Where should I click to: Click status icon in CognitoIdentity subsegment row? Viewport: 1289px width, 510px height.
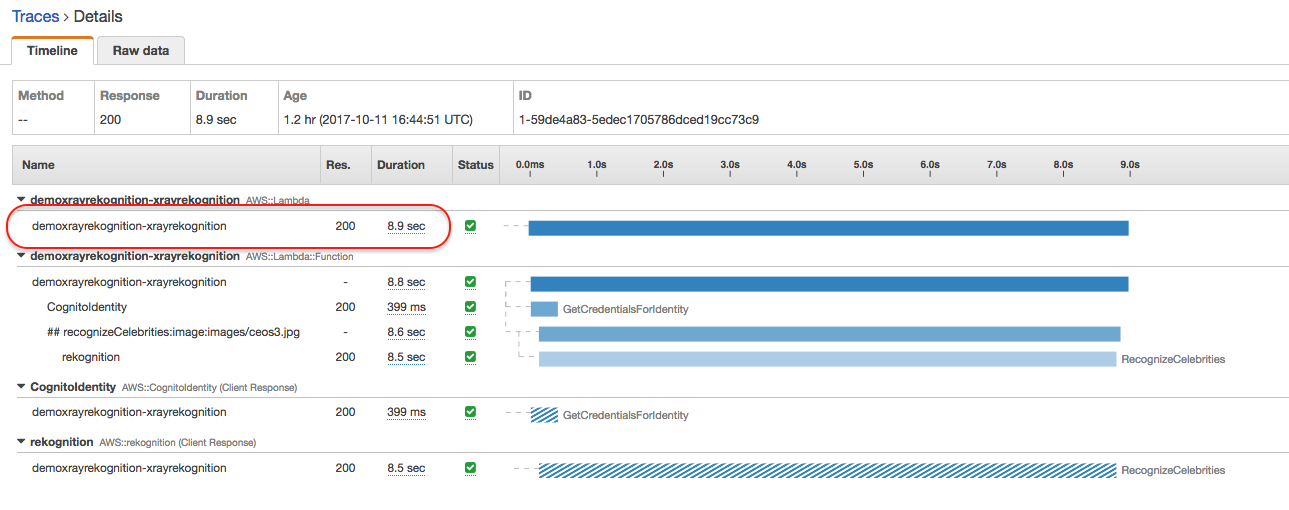tap(470, 307)
